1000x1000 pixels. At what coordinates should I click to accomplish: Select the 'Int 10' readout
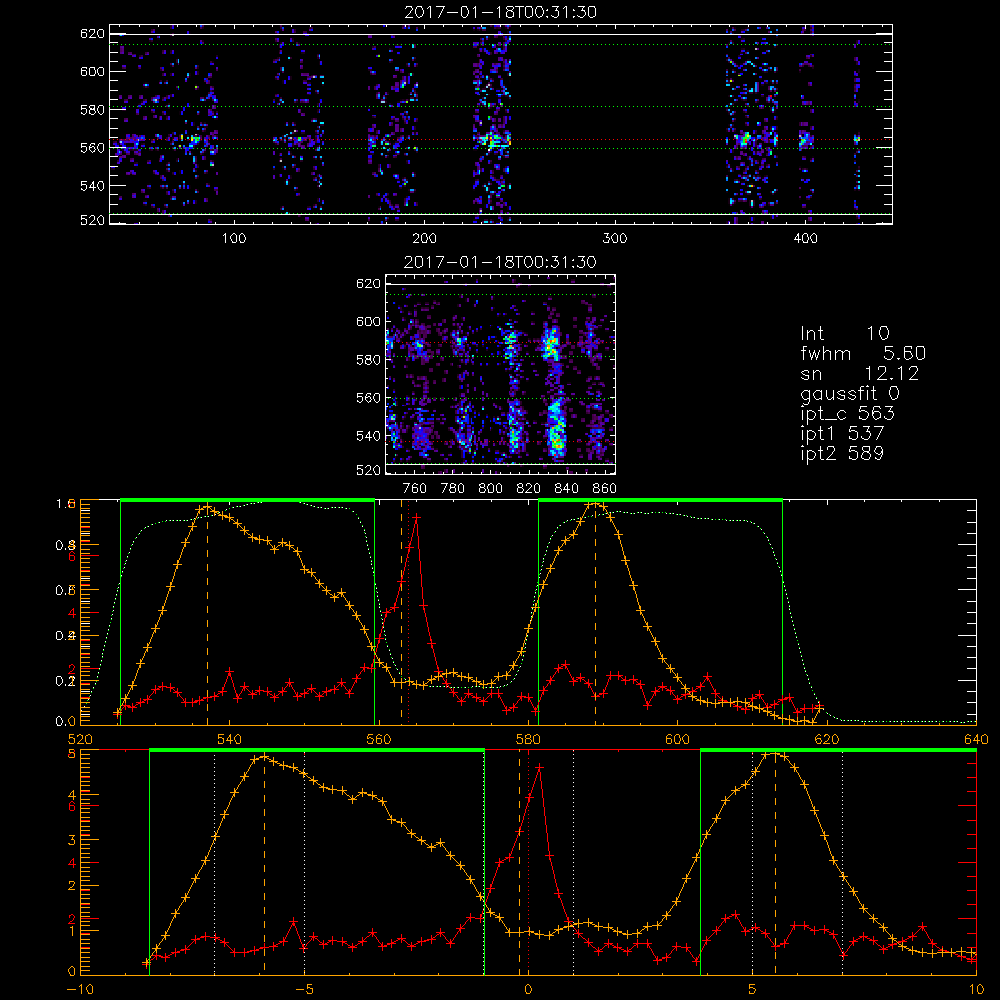click(x=844, y=334)
